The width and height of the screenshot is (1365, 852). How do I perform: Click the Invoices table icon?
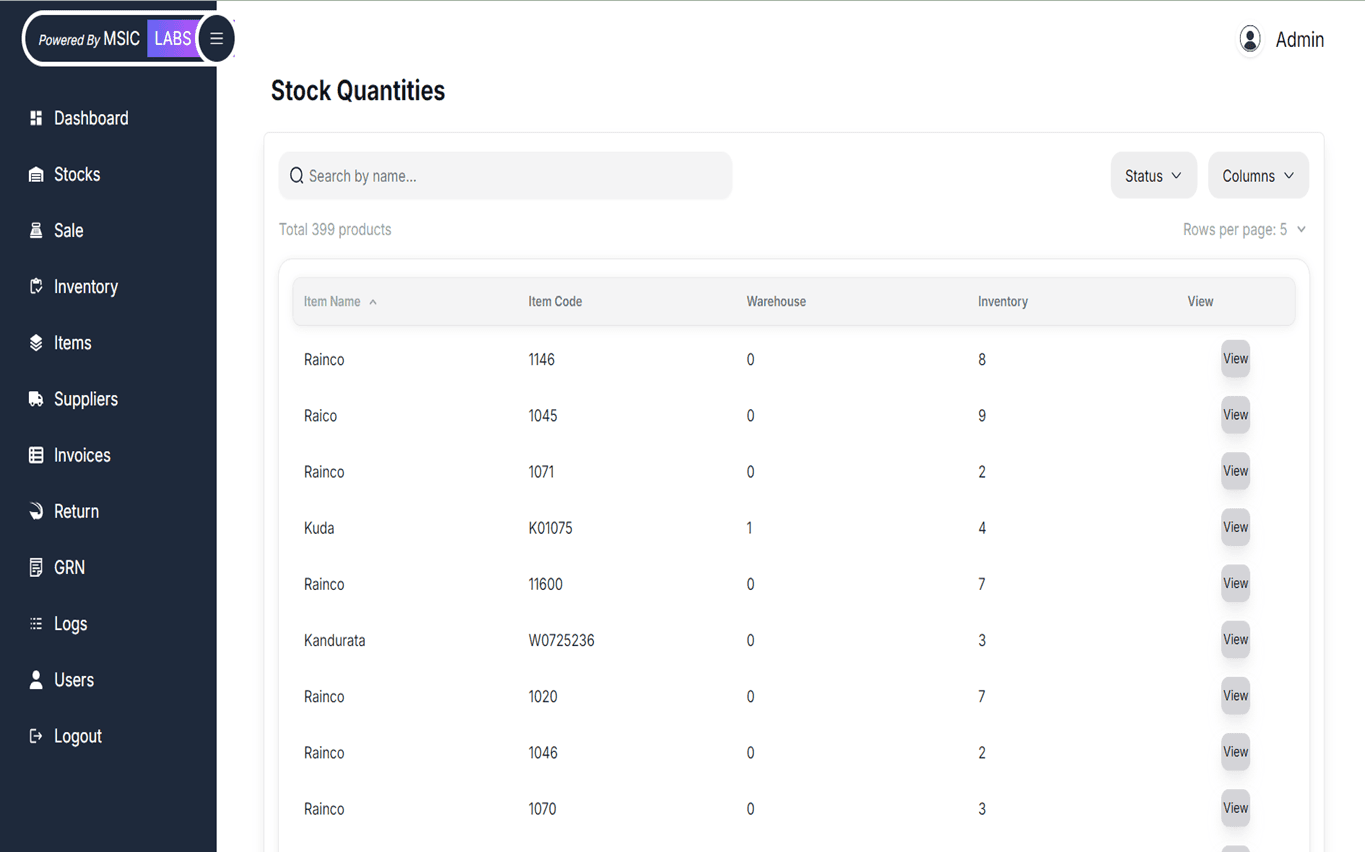pyautogui.click(x=36, y=455)
